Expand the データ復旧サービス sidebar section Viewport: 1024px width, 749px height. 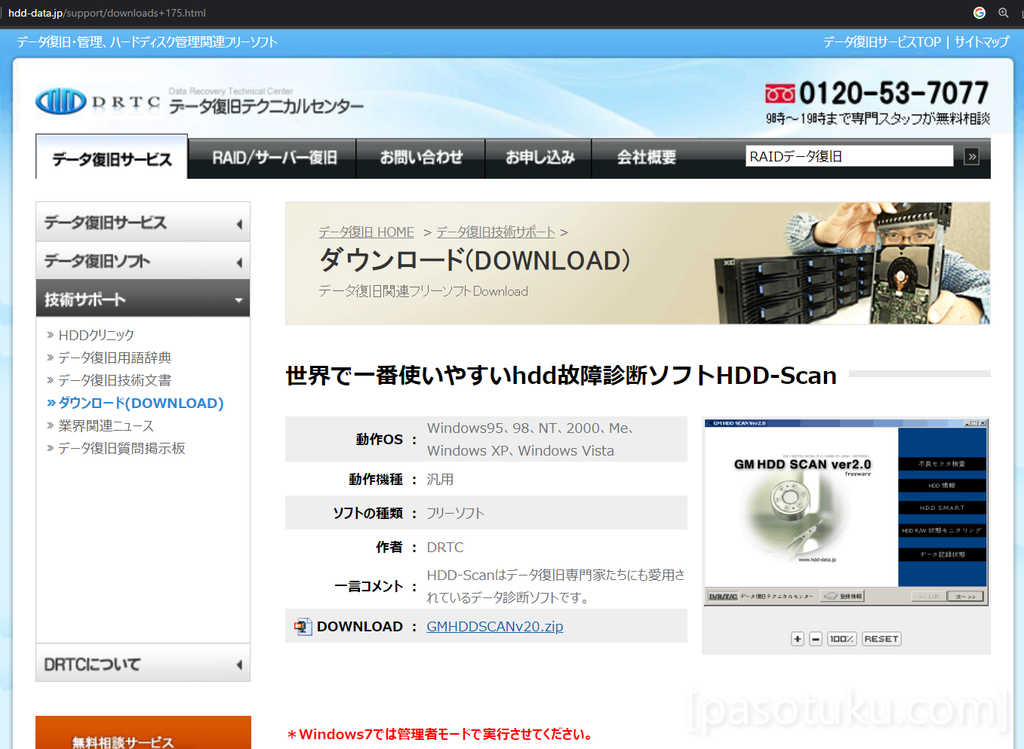click(143, 223)
